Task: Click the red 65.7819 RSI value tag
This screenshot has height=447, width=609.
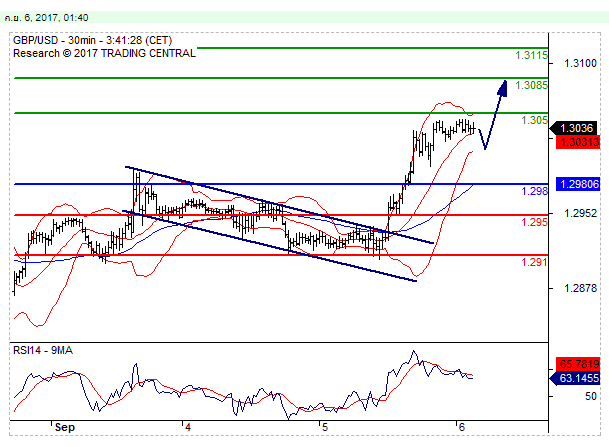Action: pyautogui.click(x=578, y=364)
